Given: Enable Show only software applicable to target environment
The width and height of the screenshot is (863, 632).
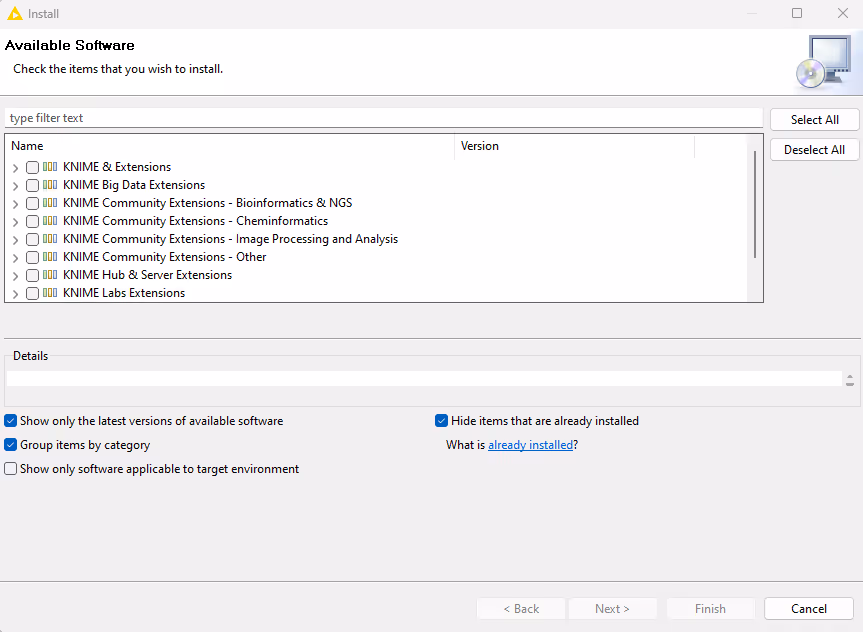Looking at the screenshot, I should [x=11, y=469].
